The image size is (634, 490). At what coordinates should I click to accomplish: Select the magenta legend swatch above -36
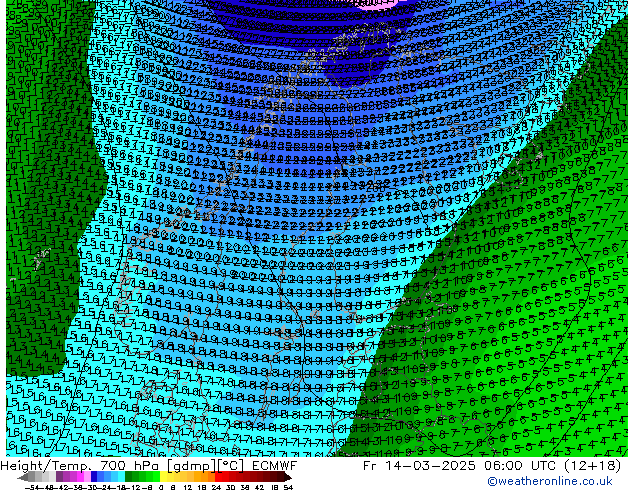tap(80, 477)
